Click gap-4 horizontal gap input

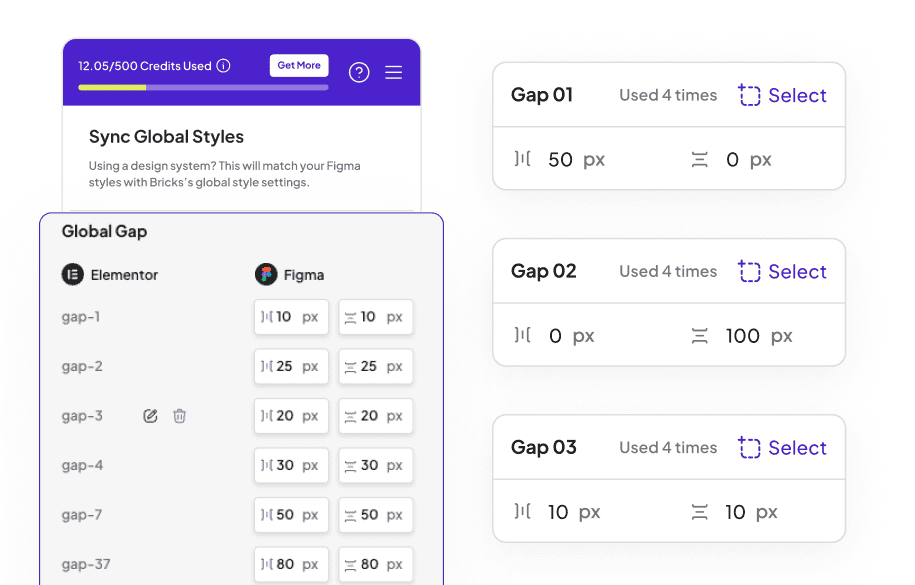pos(291,465)
